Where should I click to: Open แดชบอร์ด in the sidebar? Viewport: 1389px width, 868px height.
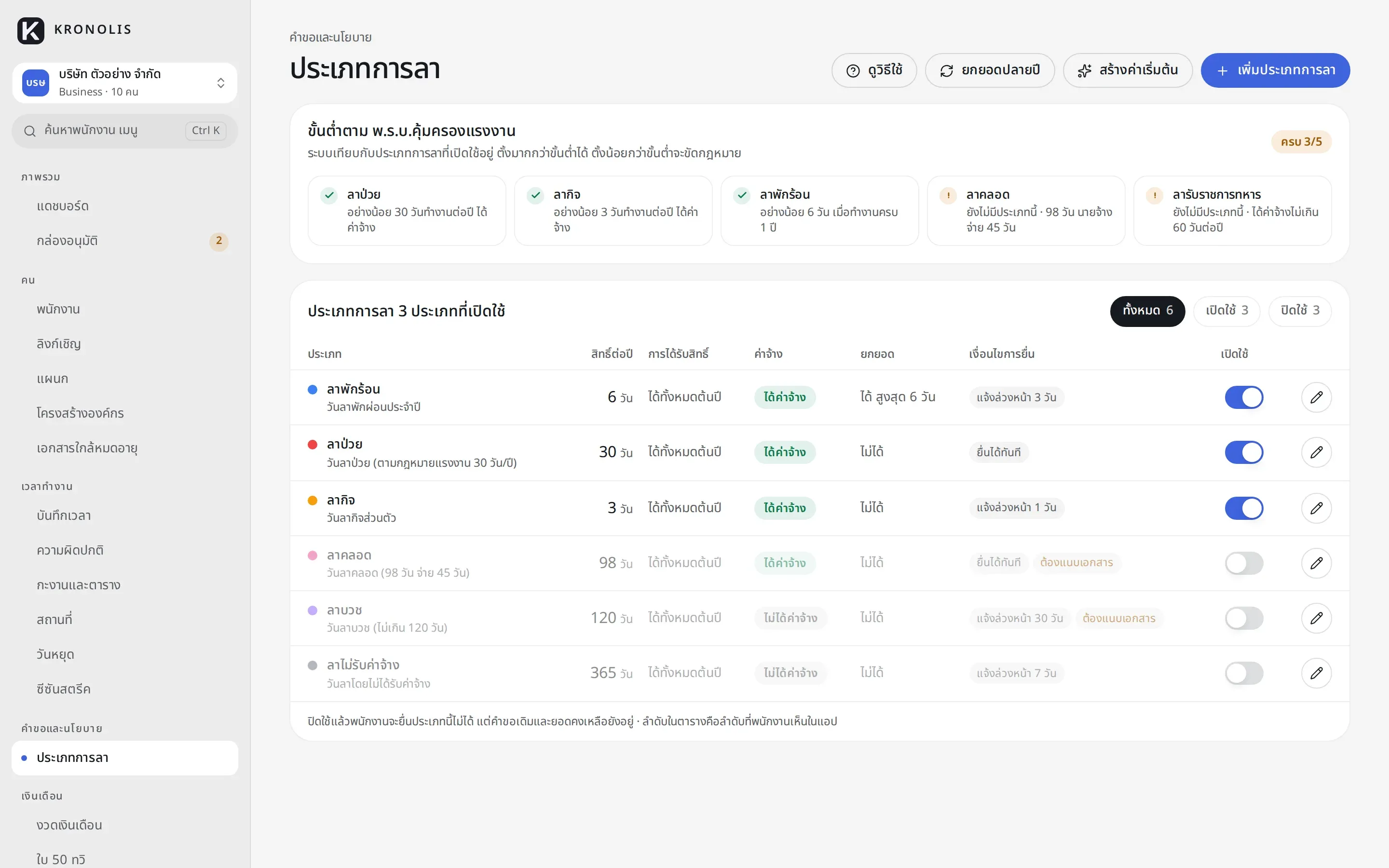coord(124,206)
